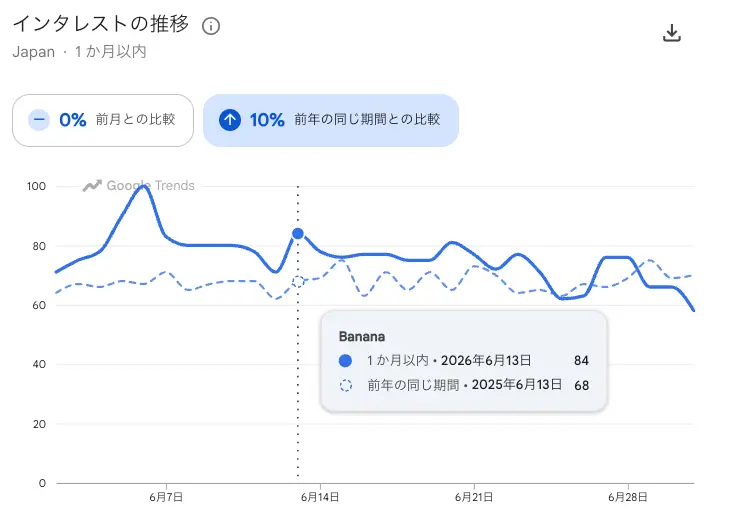Click the Banana tooltip title
The height and width of the screenshot is (525, 730).
(x=362, y=337)
